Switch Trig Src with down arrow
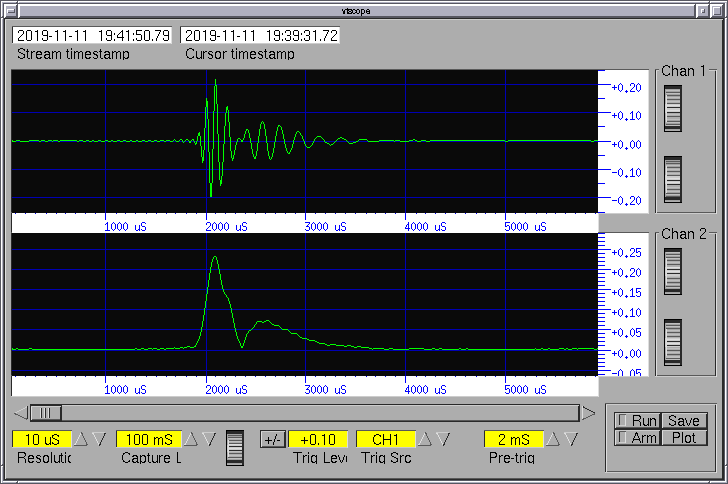 point(442,439)
